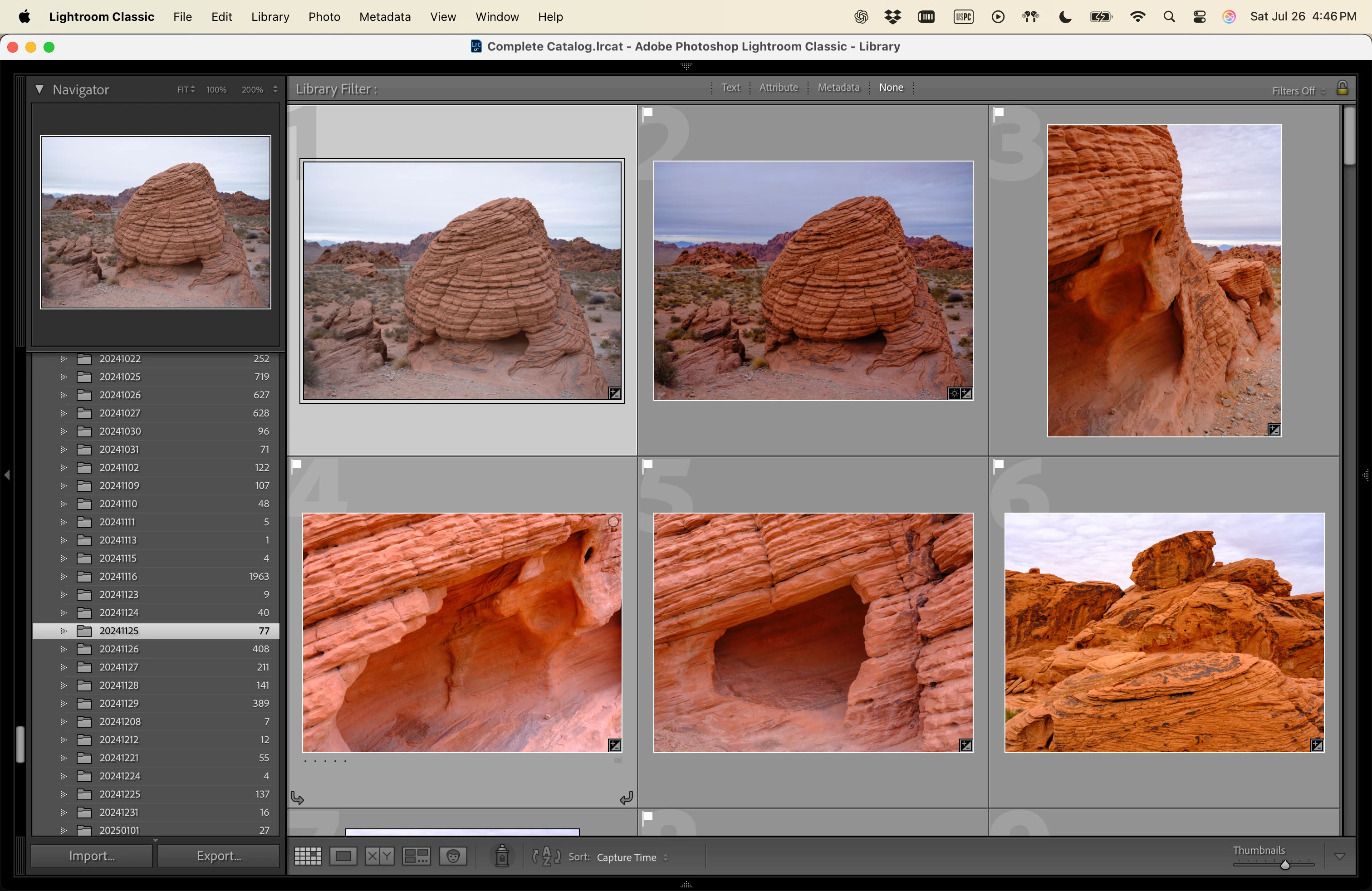Toggle flag on thumbnail 2

point(648,113)
